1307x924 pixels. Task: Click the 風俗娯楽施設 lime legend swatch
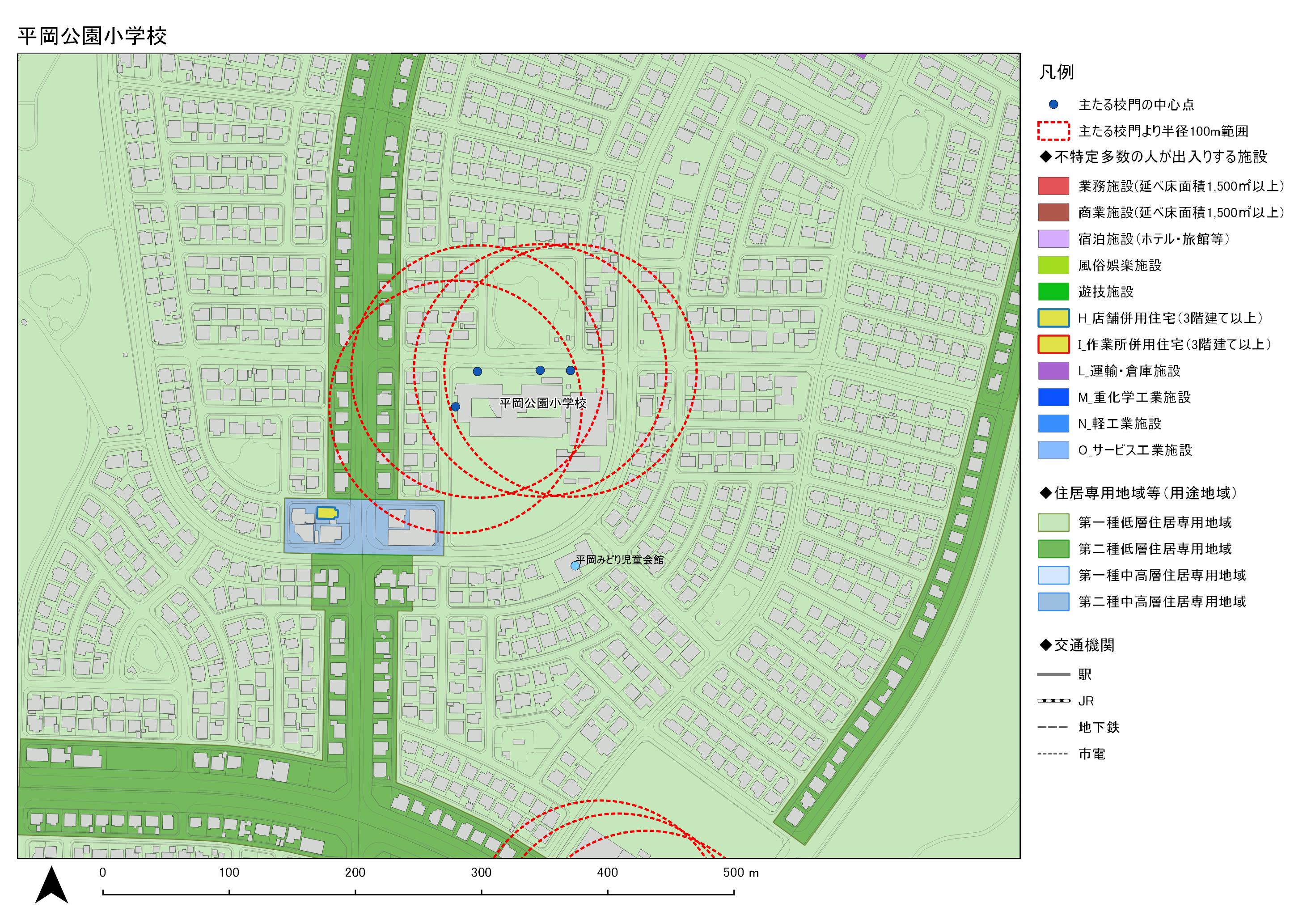[x=1053, y=265]
